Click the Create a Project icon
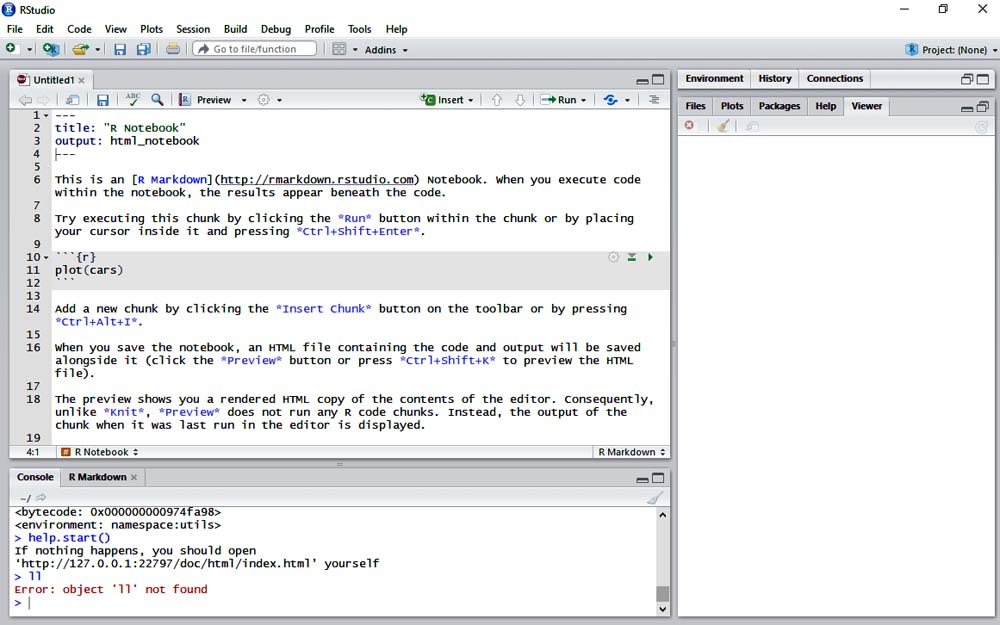 coord(50,48)
